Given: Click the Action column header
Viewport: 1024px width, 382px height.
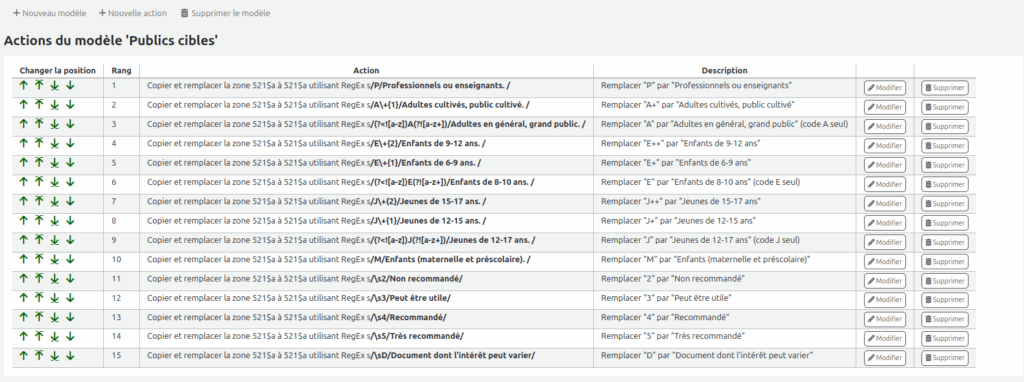Looking at the screenshot, I should 366,71.
